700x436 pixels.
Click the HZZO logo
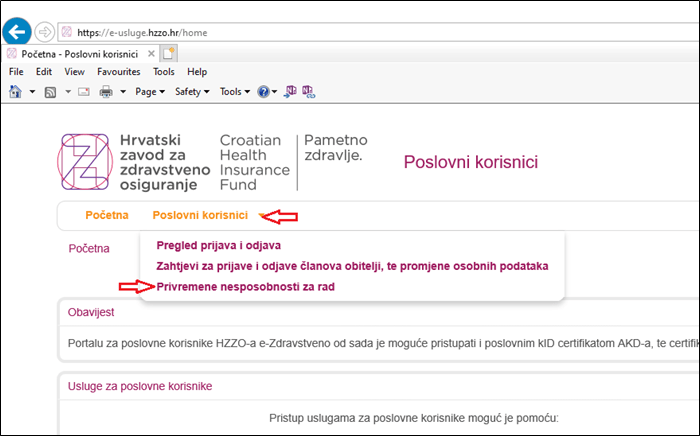click(x=86, y=161)
